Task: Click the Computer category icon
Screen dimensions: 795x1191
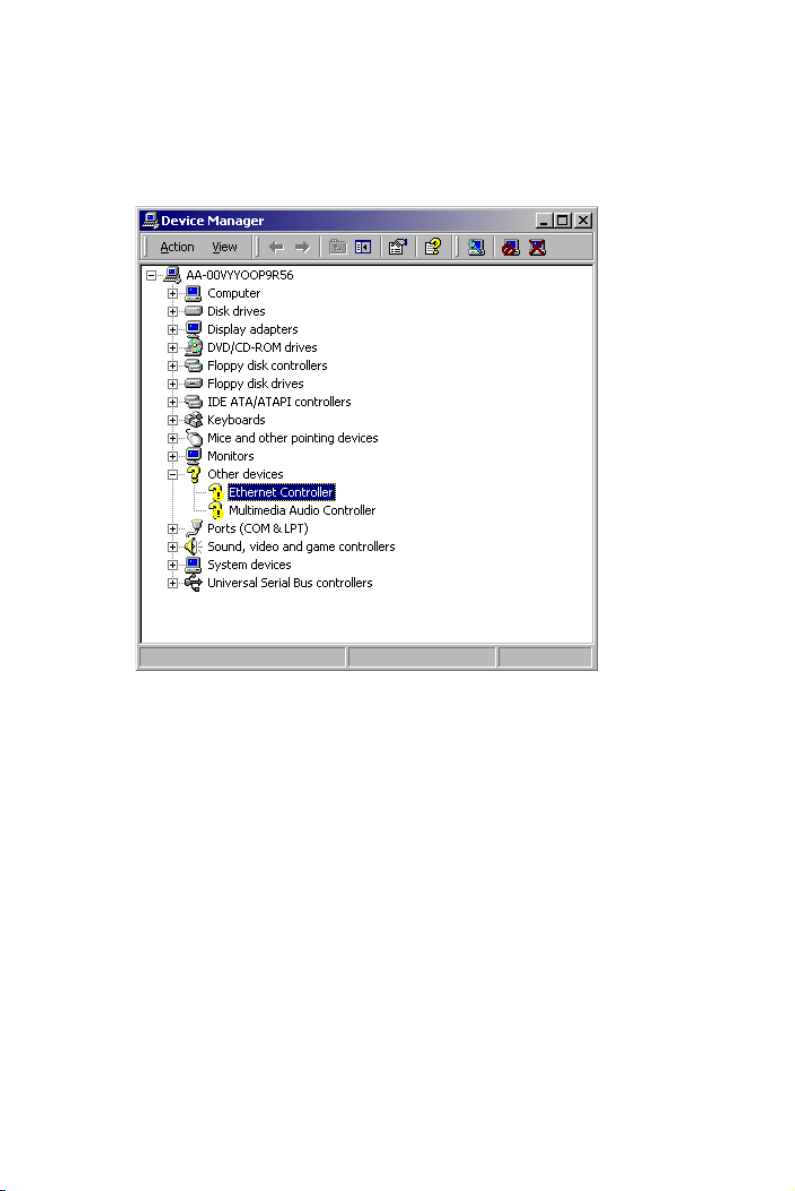Action: 194,293
